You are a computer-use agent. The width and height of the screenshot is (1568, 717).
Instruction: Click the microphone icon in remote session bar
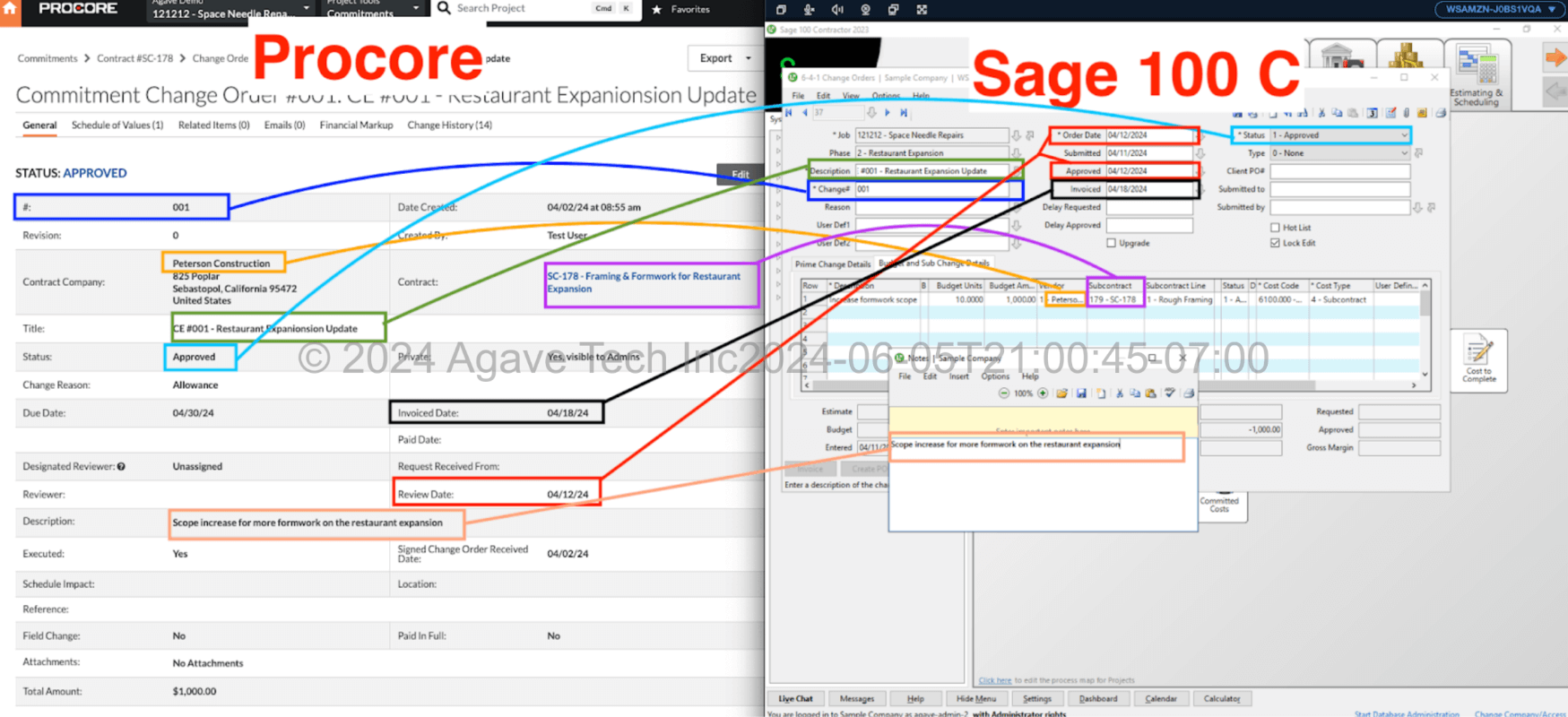tap(809, 10)
